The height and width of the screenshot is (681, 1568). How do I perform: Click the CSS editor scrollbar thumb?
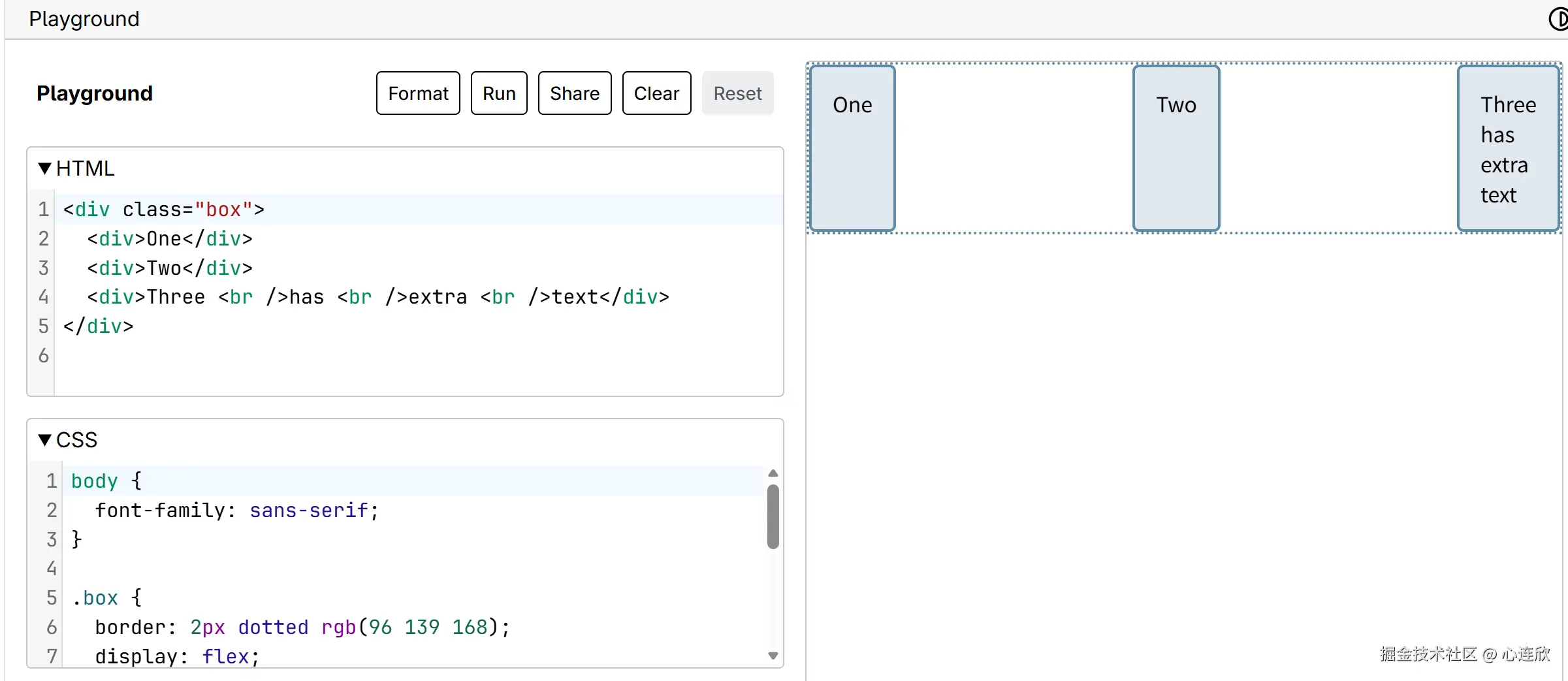click(773, 516)
